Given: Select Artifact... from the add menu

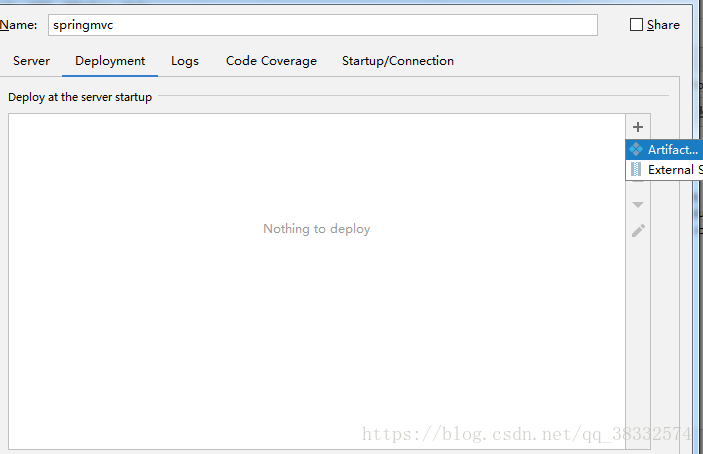Looking at the screenshot, I should 664,149.
